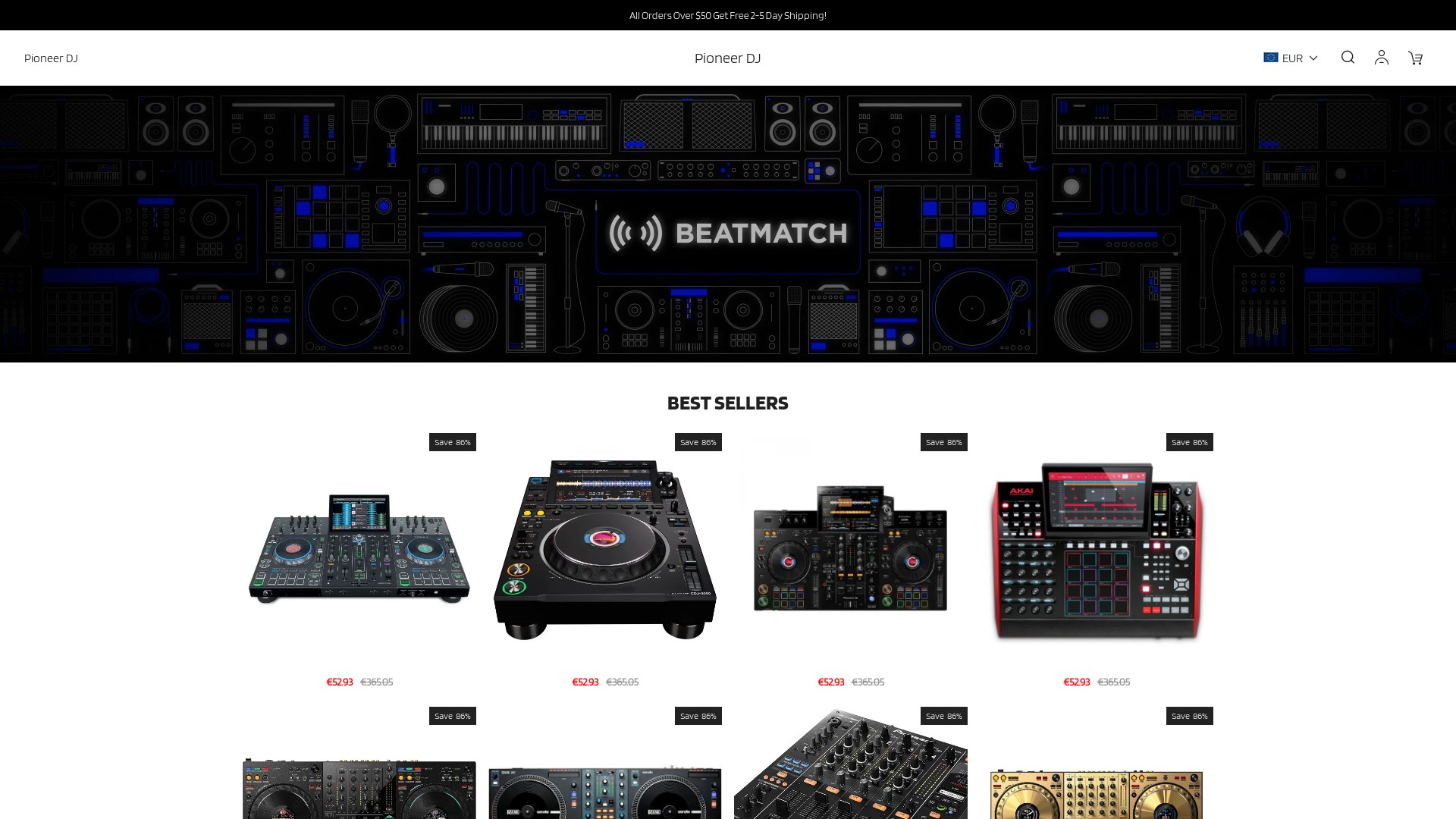Click Save 86% badge on Rane controller

(698, 716)
